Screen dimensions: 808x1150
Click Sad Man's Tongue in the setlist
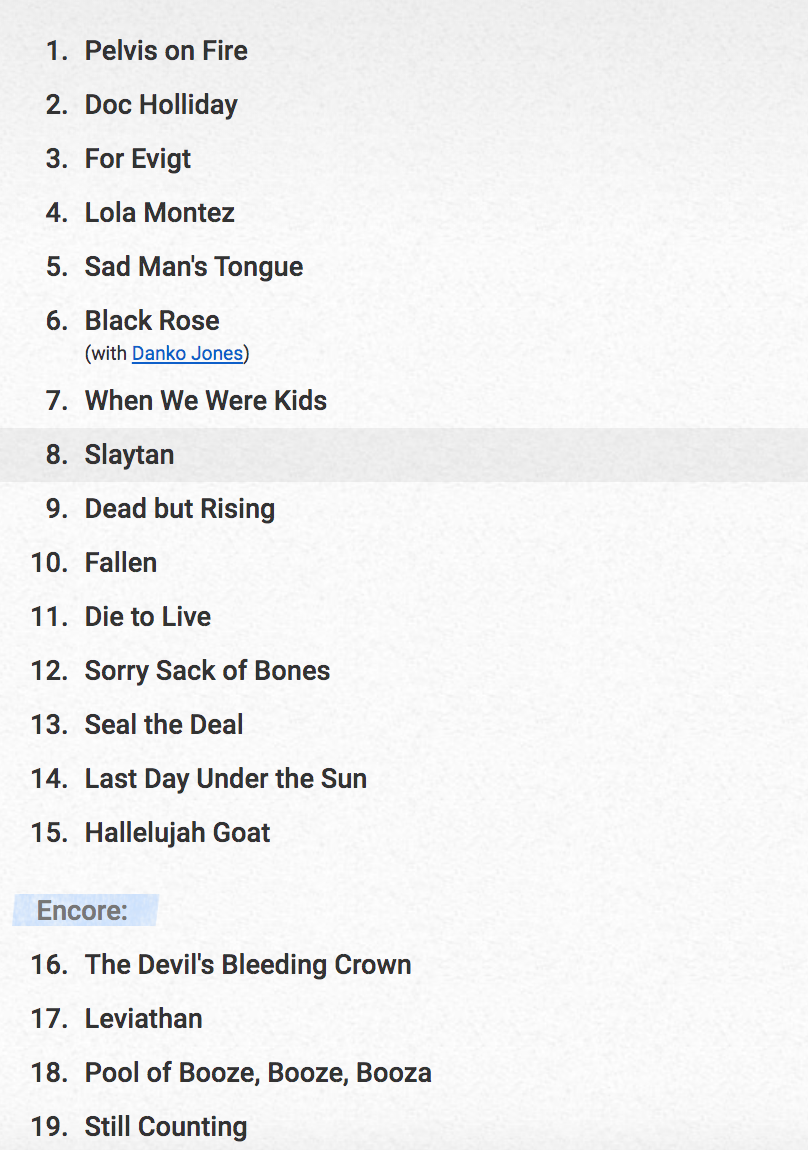pos(194,267)
